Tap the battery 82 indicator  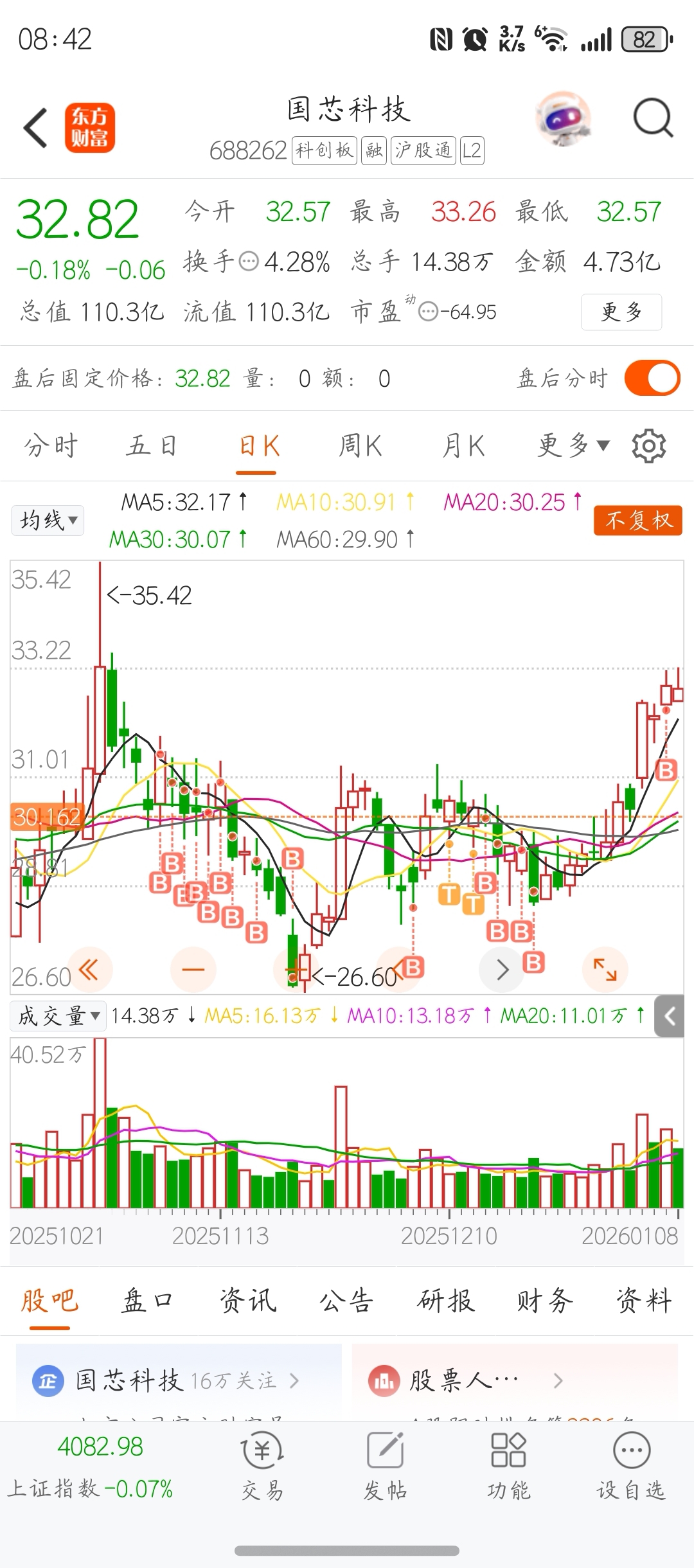point(647,40)
